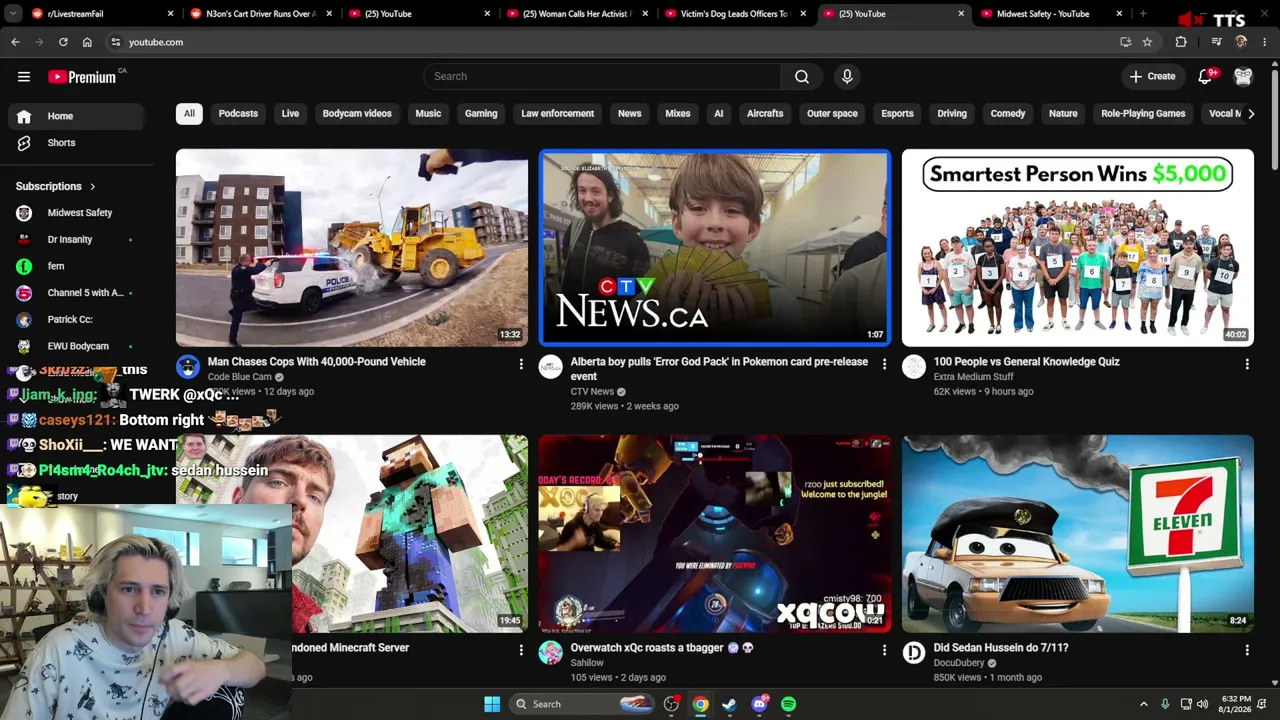
Task: Switch to the Woman Calls Her Activist tab
Action: click(x=579, y=14)
